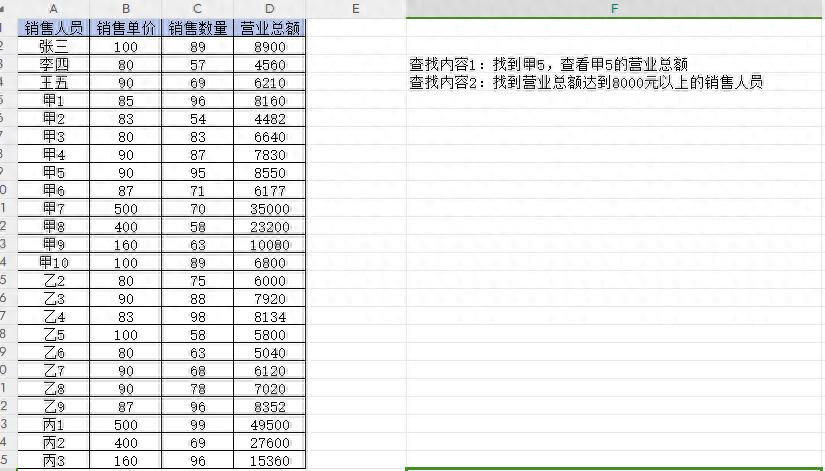The image size is (825, 471).
Task: Select the salesperson cell 乙7
Action: coord(54,370)
